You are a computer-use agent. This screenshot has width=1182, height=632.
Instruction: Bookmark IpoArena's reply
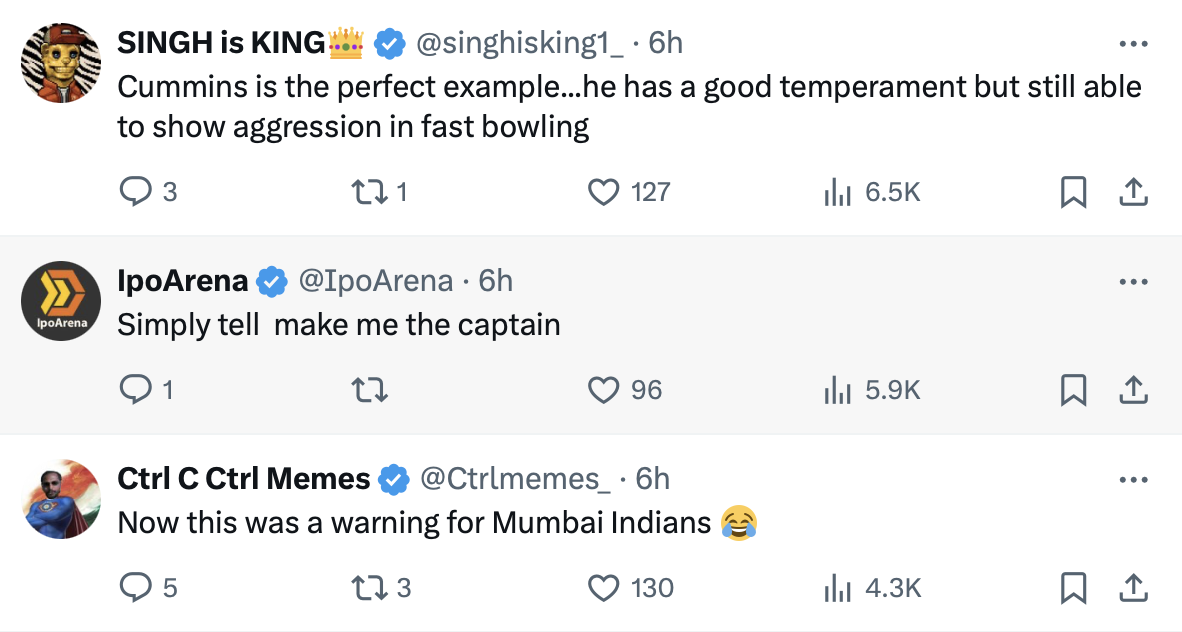click(x=1073, y=391)
